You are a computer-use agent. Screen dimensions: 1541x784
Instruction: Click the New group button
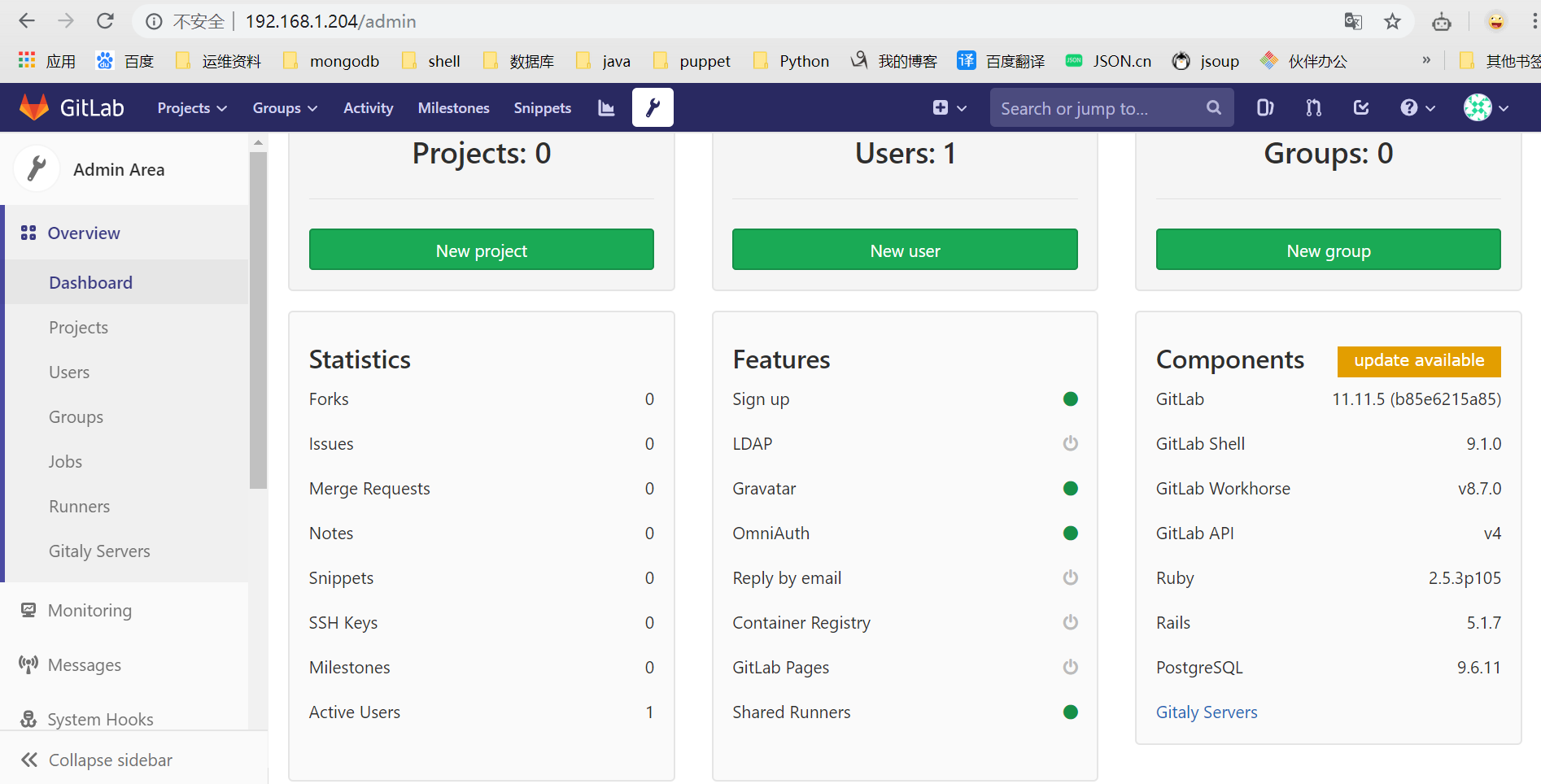click(x=1329, y=250)
